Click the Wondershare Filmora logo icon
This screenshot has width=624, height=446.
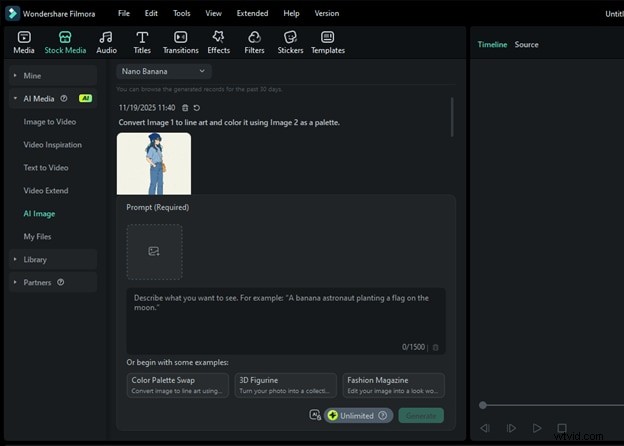[12, 14]
